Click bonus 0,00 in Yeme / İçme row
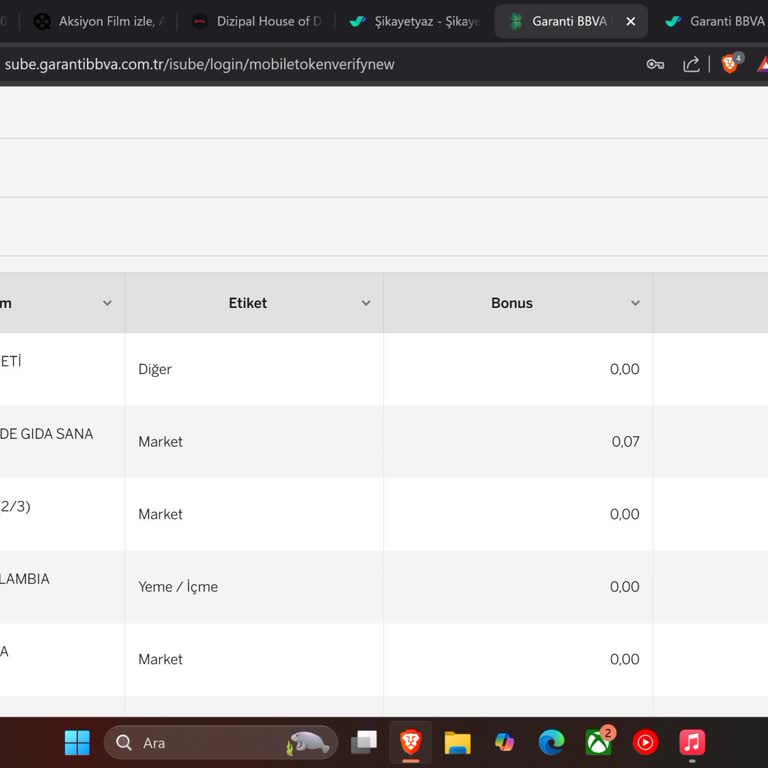 (x=624, y=587)
